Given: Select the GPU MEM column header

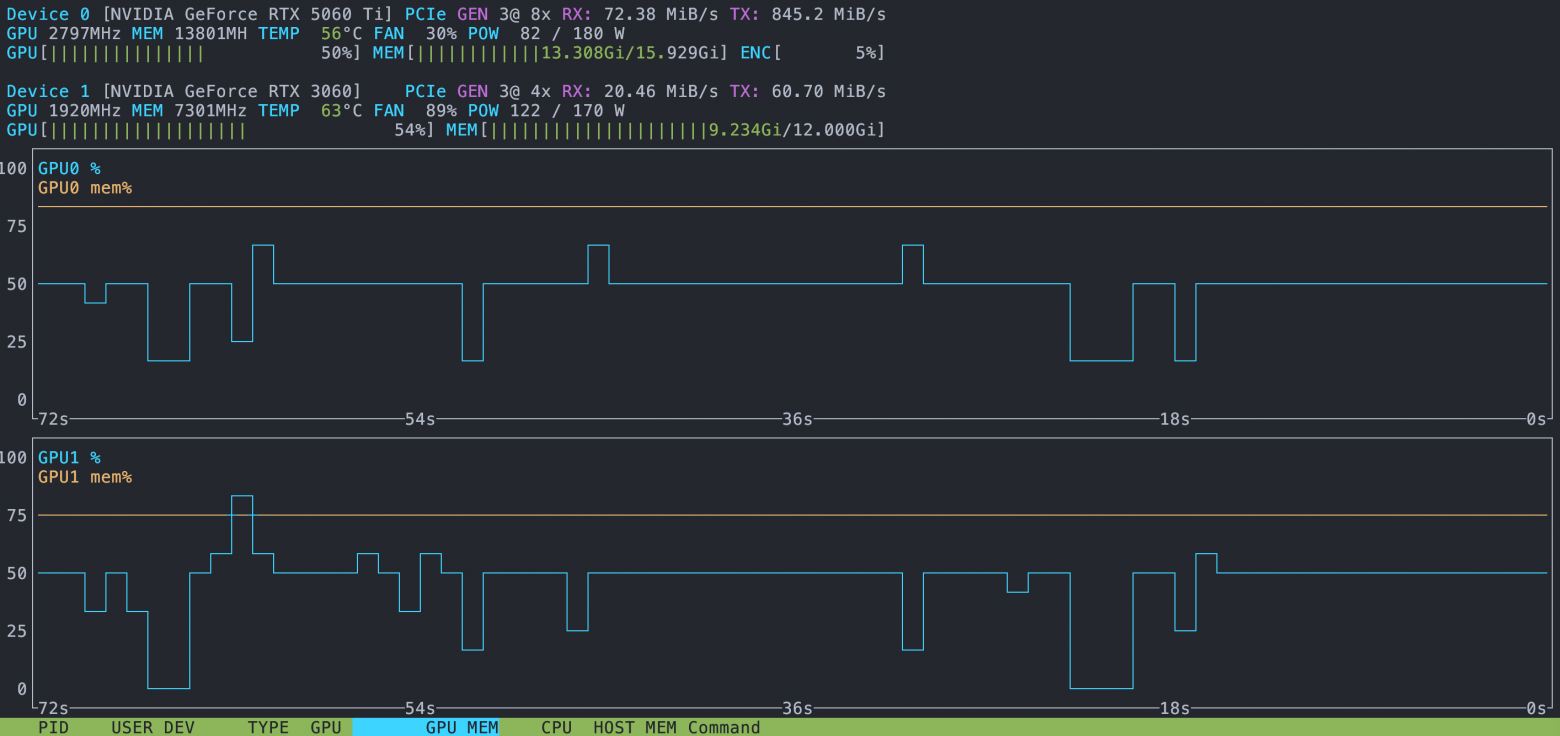Looking at the screenshot, I should pyautogui.click(x=462, y=727).
